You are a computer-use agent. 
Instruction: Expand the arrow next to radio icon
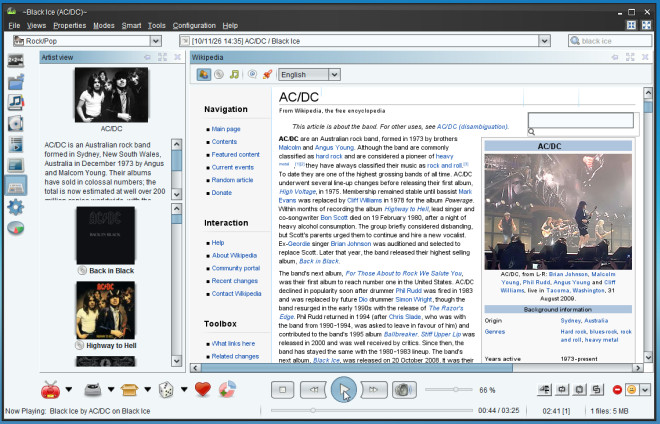[x=69, y=389]
